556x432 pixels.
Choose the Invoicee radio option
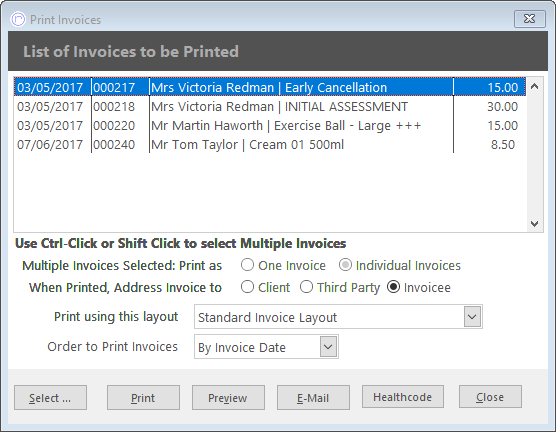(394, 287)
